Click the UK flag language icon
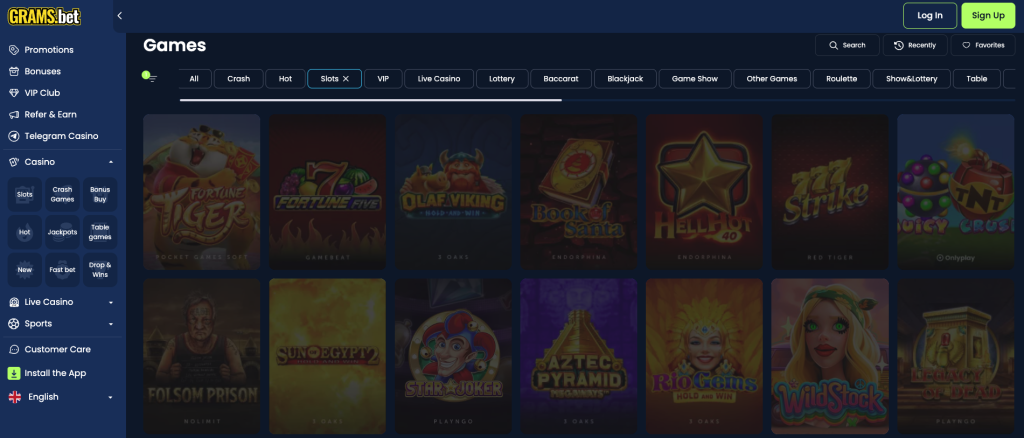Screen dimensions: 1024x438 [x=14, y=397]
